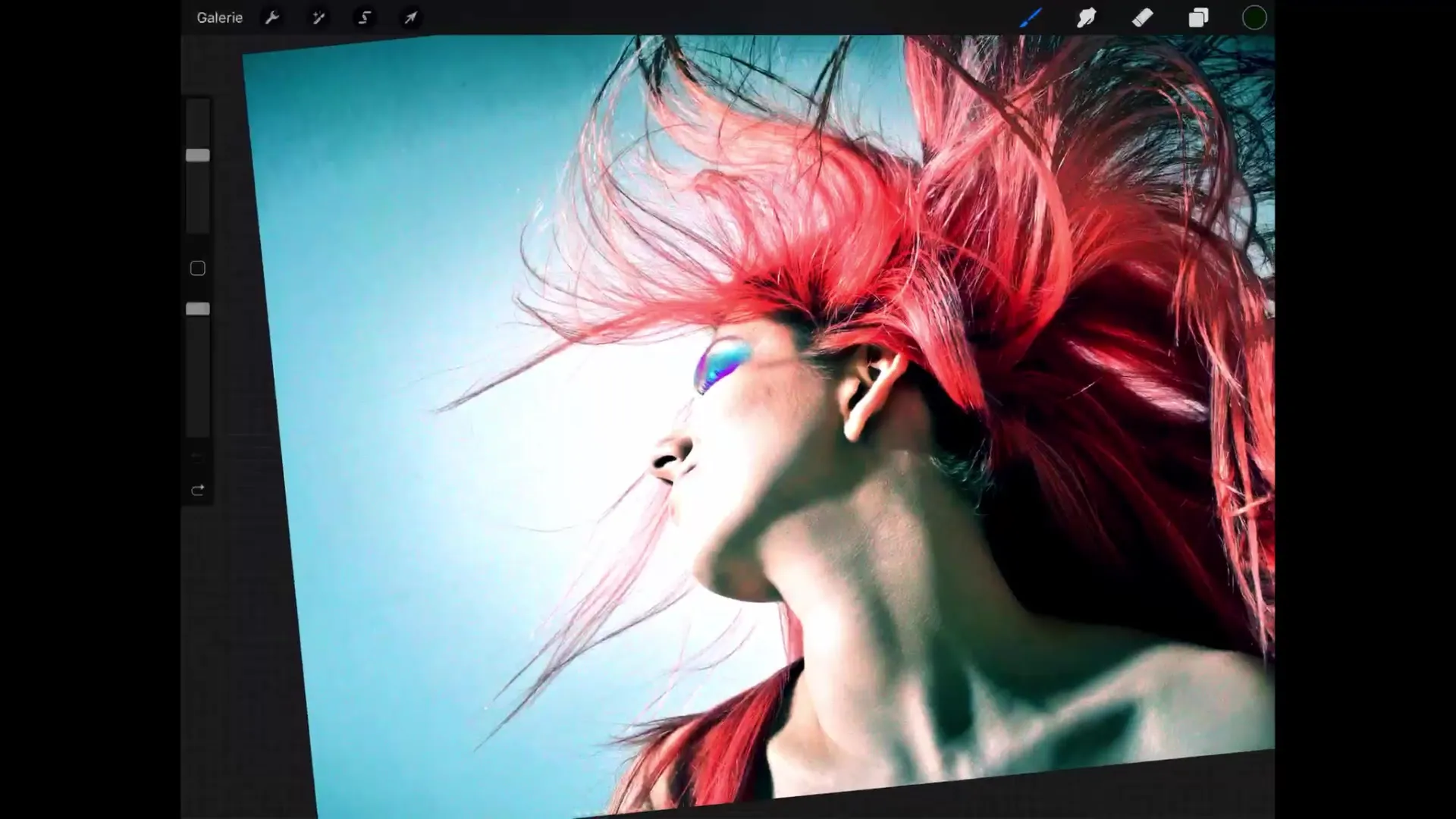Screen dimensions: 1456x819
Task: Click top of the brush size track
Action: (198, 110)
